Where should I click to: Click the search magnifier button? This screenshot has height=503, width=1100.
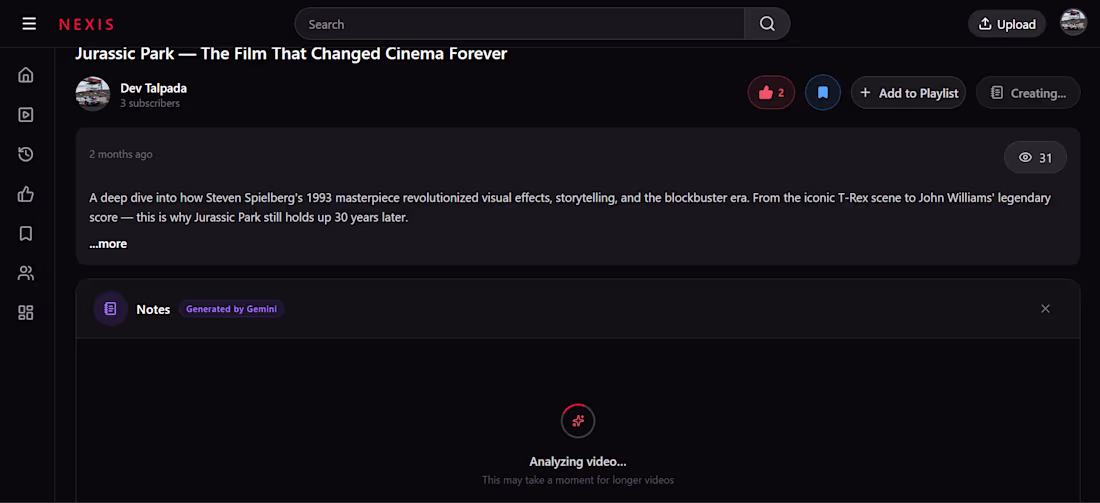click(767, 24)
